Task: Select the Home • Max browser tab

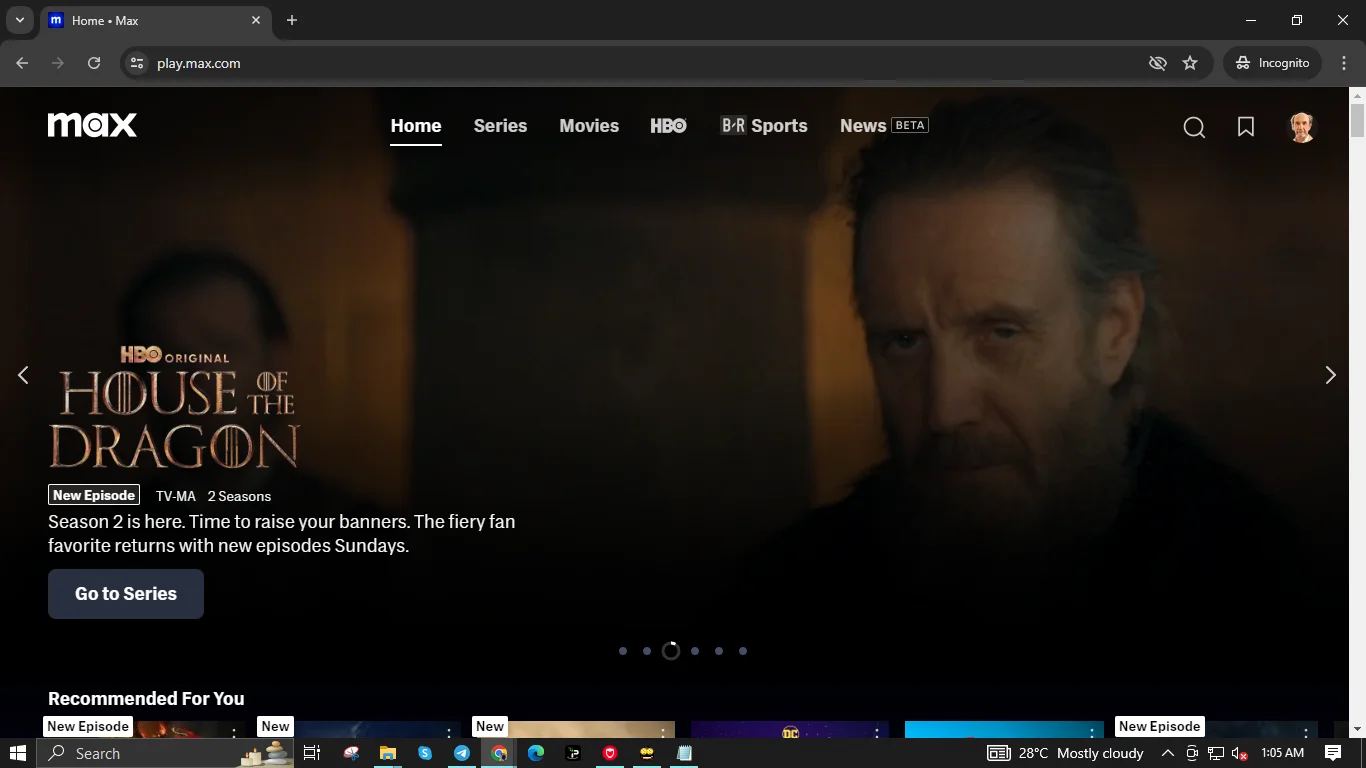Action: [x=155, y=20]
